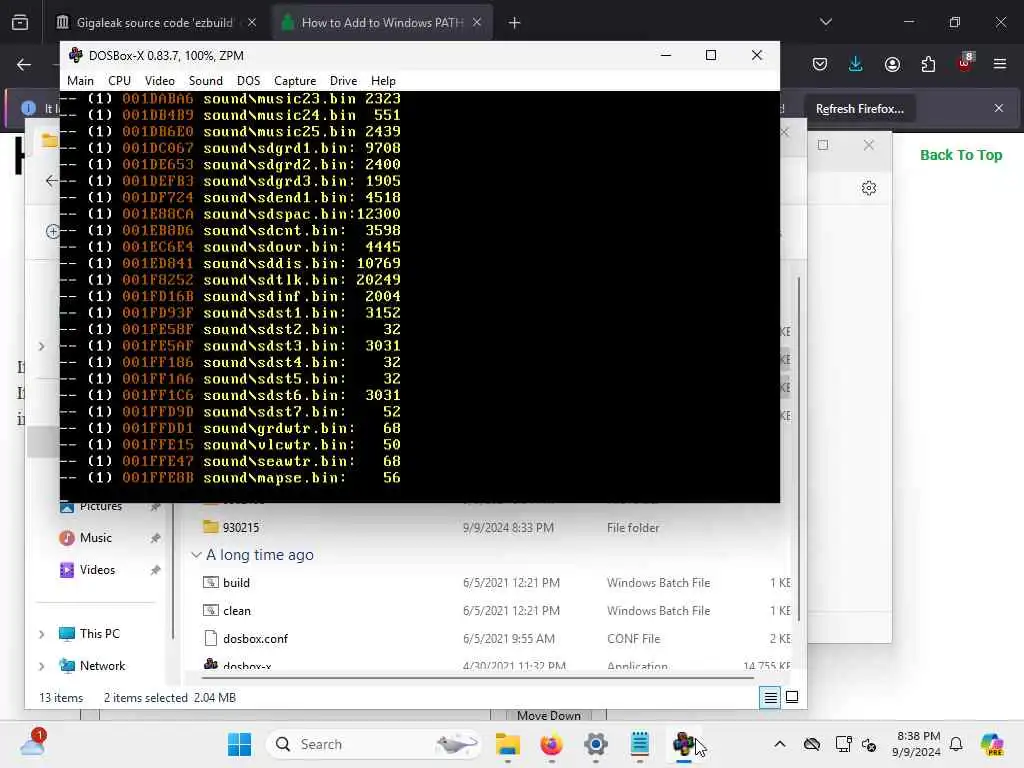The image size is (1024, 768).
Task: Open Firefox from taskbar
Action: (x=552, y=744)
